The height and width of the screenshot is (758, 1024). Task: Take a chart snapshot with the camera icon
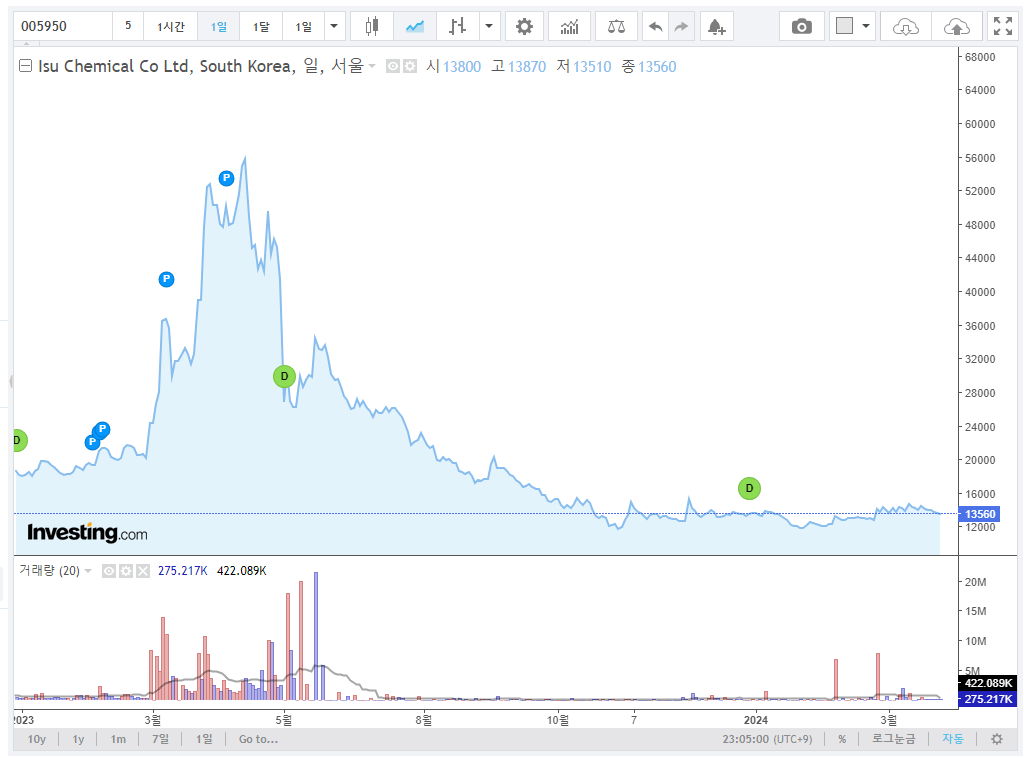pos(802,27)
